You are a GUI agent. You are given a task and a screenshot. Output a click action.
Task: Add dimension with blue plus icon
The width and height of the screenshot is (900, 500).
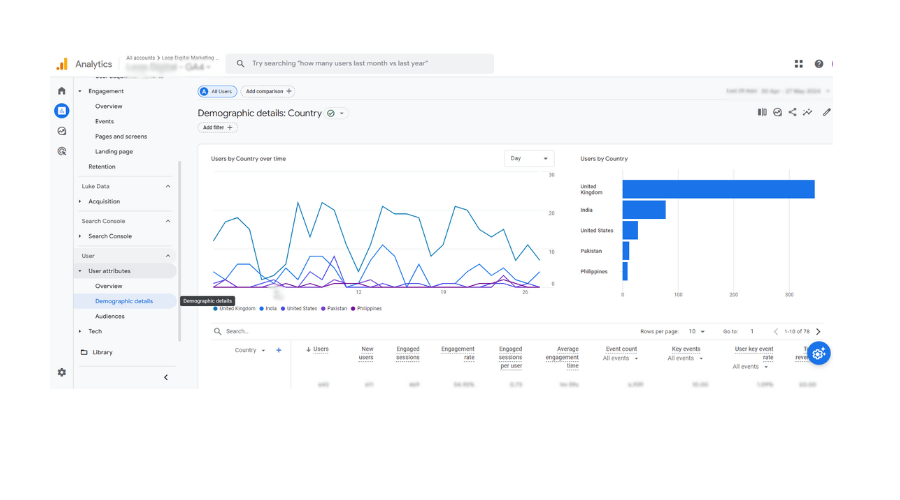coord(278,350)
